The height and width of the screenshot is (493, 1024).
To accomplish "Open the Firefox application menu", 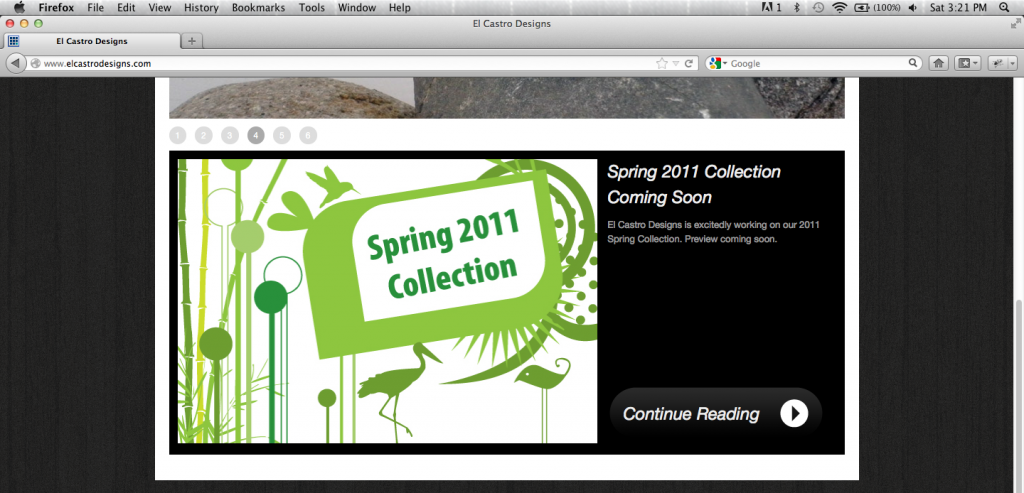I will [56, 8].
